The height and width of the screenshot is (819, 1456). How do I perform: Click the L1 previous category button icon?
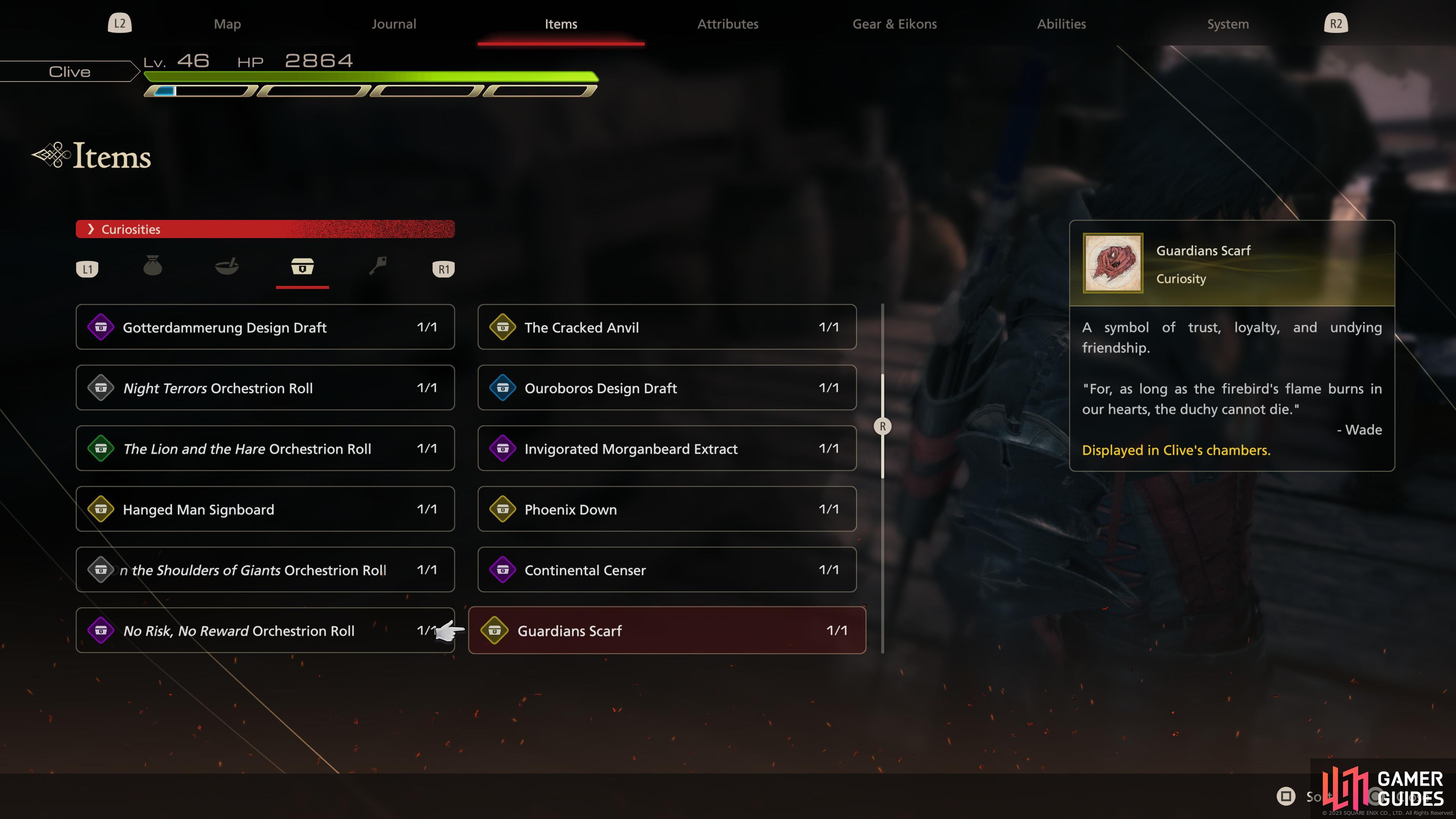click(x=87, y=269)
